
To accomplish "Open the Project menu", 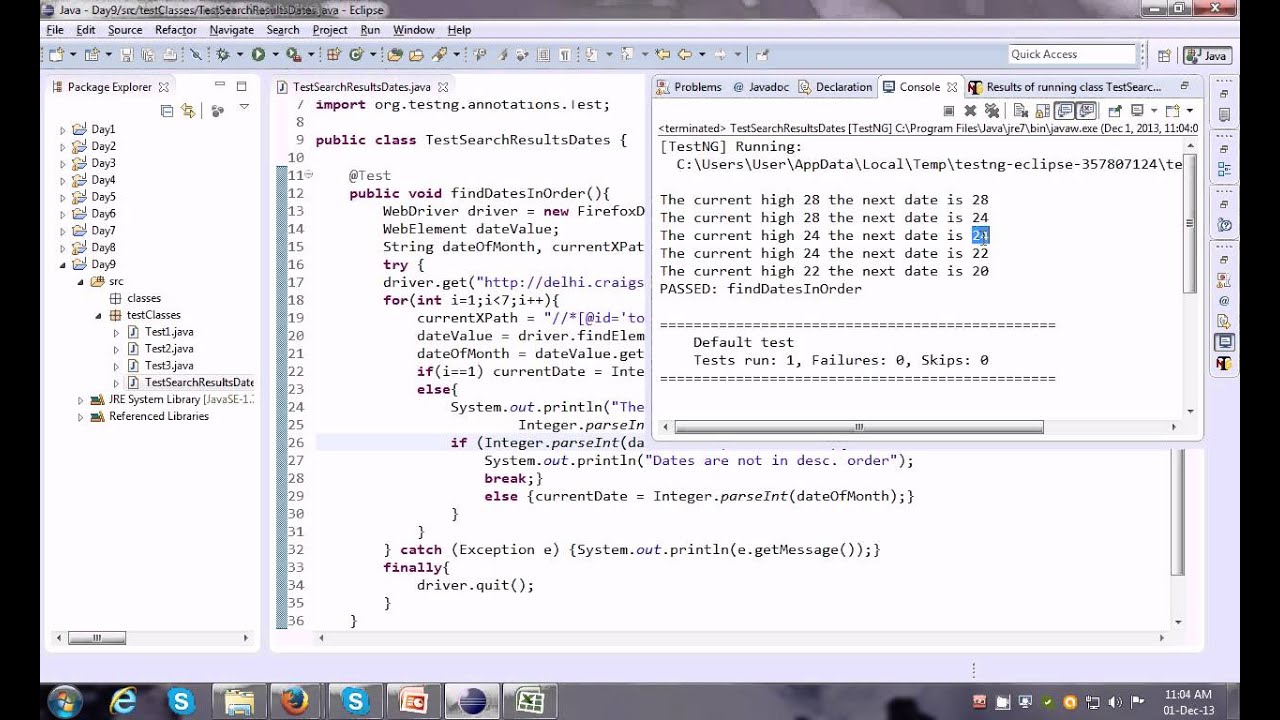I will pos(330,30).
